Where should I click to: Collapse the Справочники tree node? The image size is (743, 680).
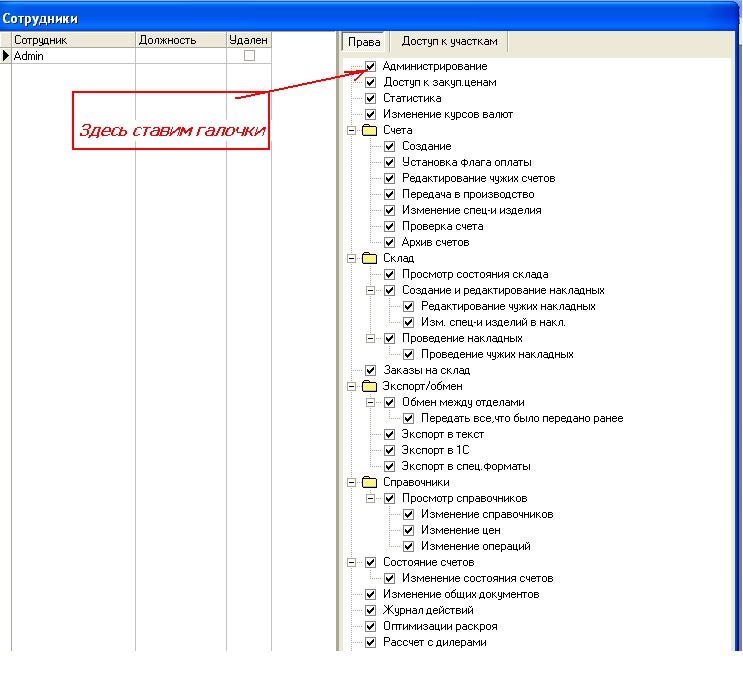click(352, 482)
